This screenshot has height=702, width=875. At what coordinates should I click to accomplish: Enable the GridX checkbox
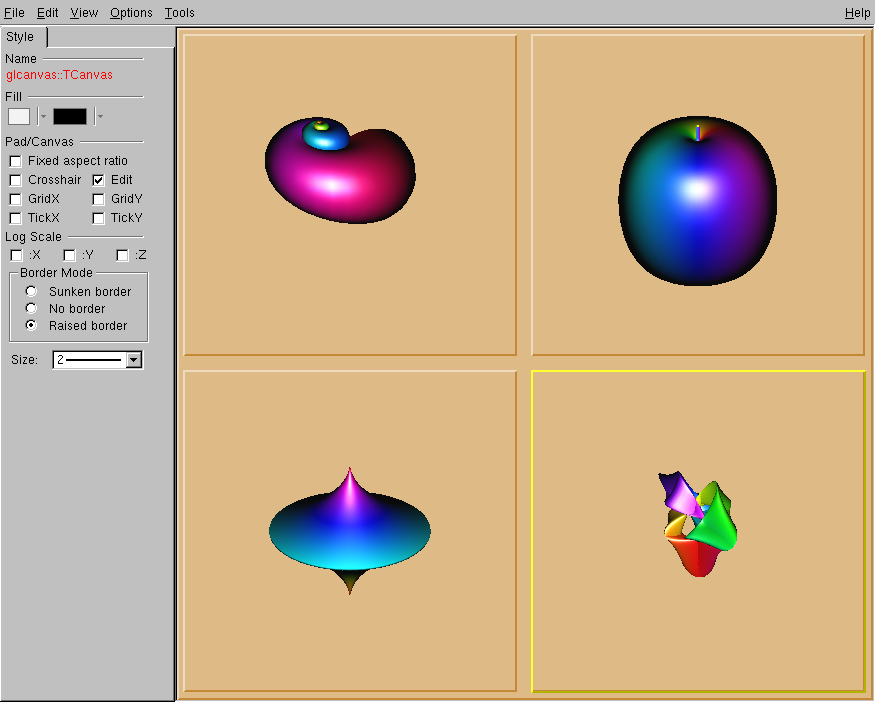[16, 199]
